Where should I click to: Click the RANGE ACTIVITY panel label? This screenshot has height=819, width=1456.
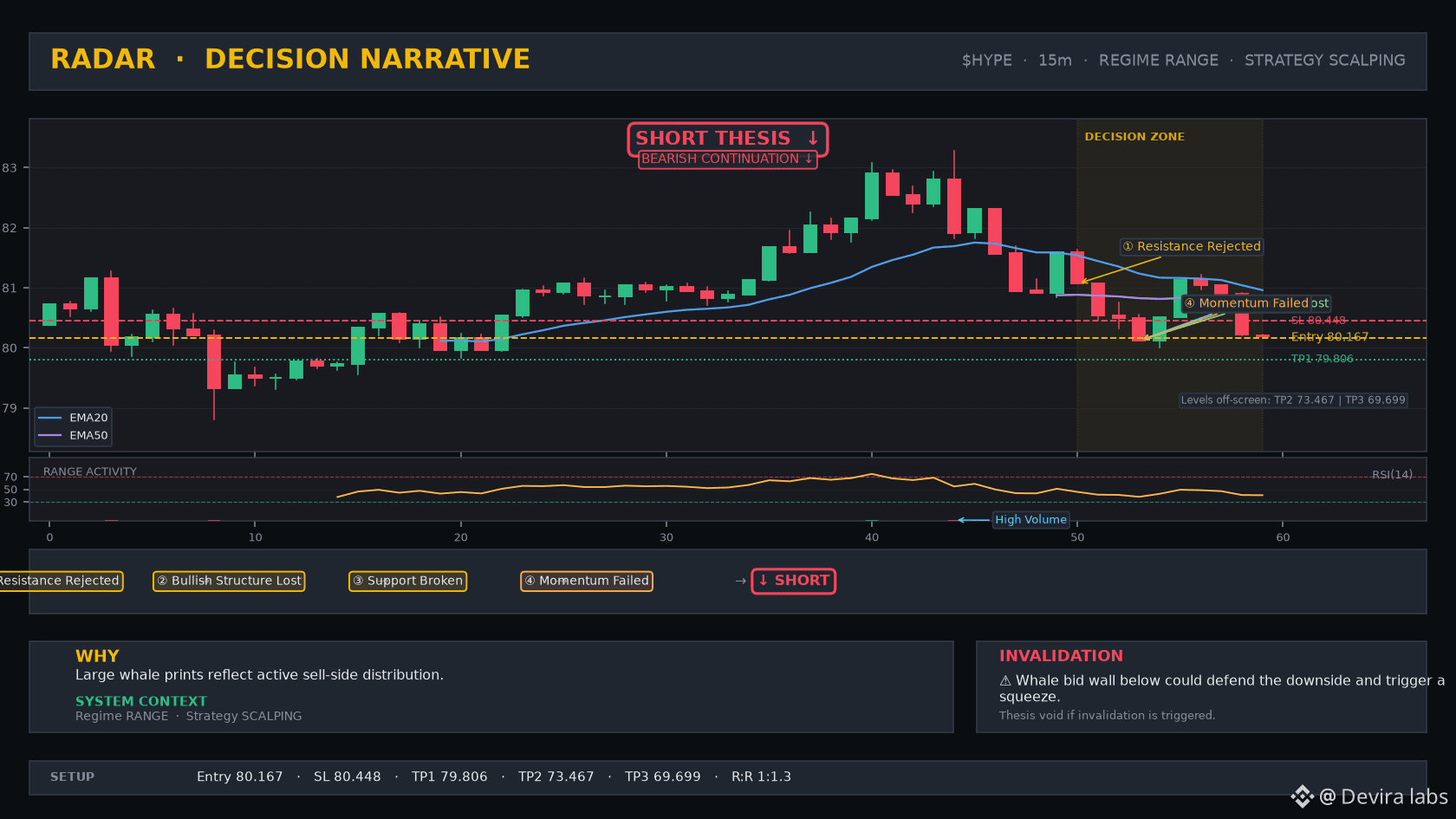[90, 472]
